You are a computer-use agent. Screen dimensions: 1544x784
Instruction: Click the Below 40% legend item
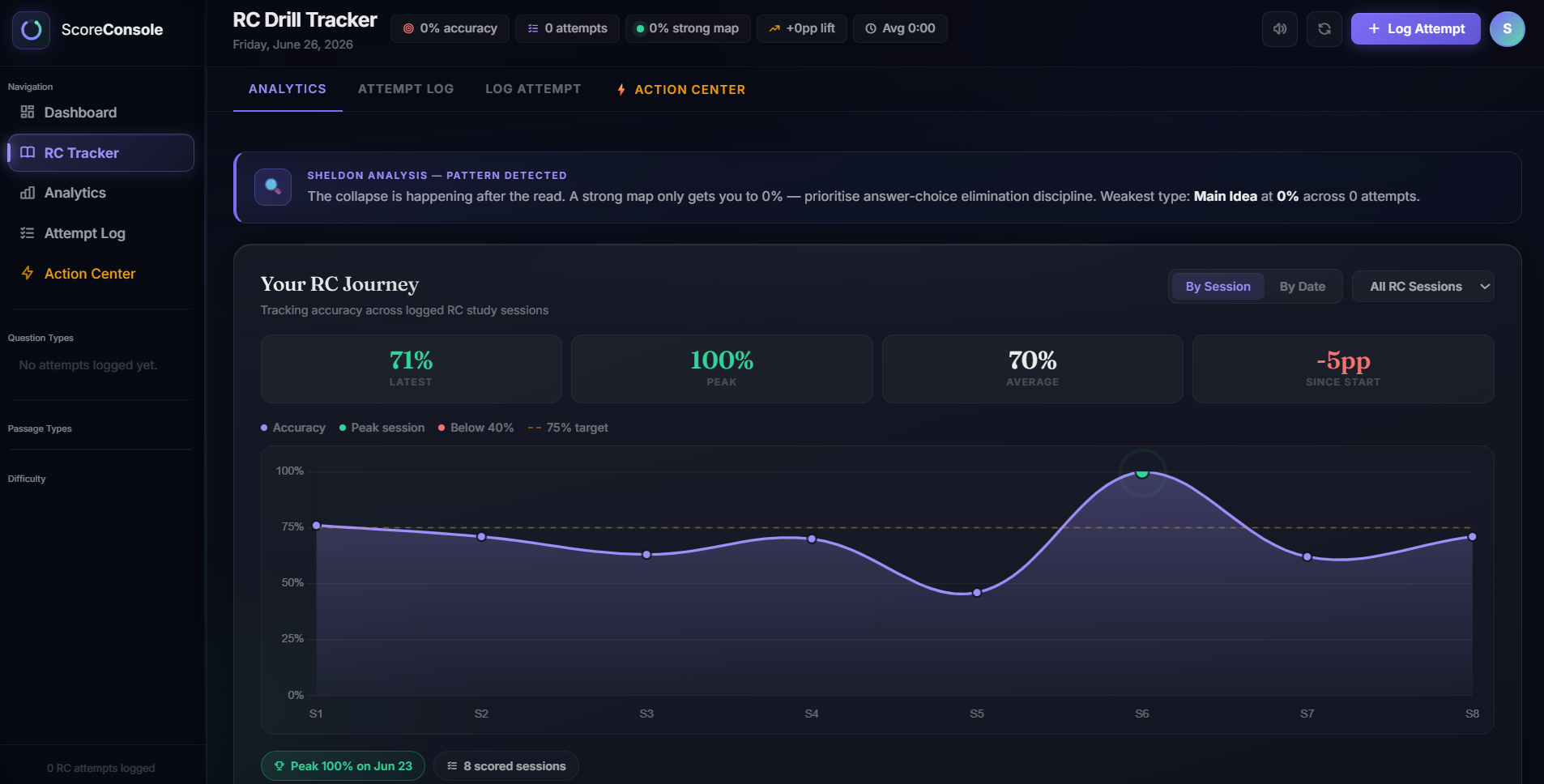(476, 428)
